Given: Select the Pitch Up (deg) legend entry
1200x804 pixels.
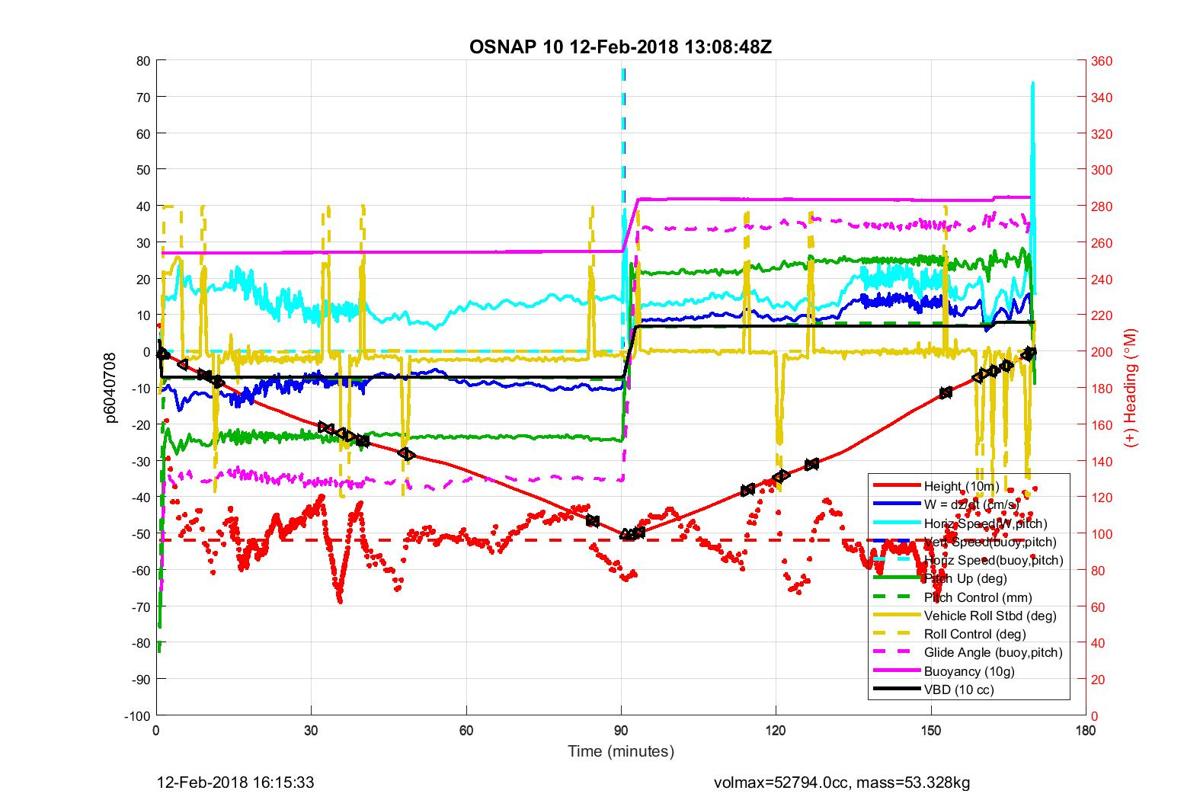Looking at the screenshot, I should point(965,578).
